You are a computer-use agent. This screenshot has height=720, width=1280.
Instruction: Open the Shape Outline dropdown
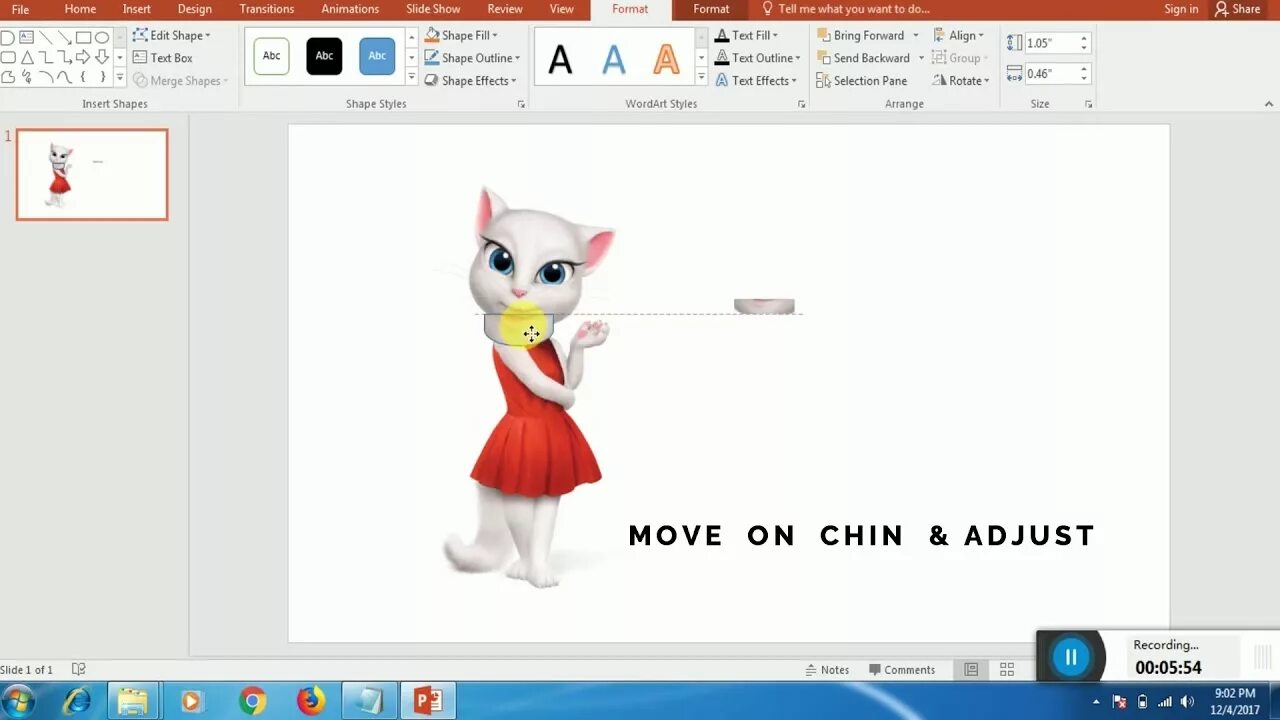click(472, 58)
